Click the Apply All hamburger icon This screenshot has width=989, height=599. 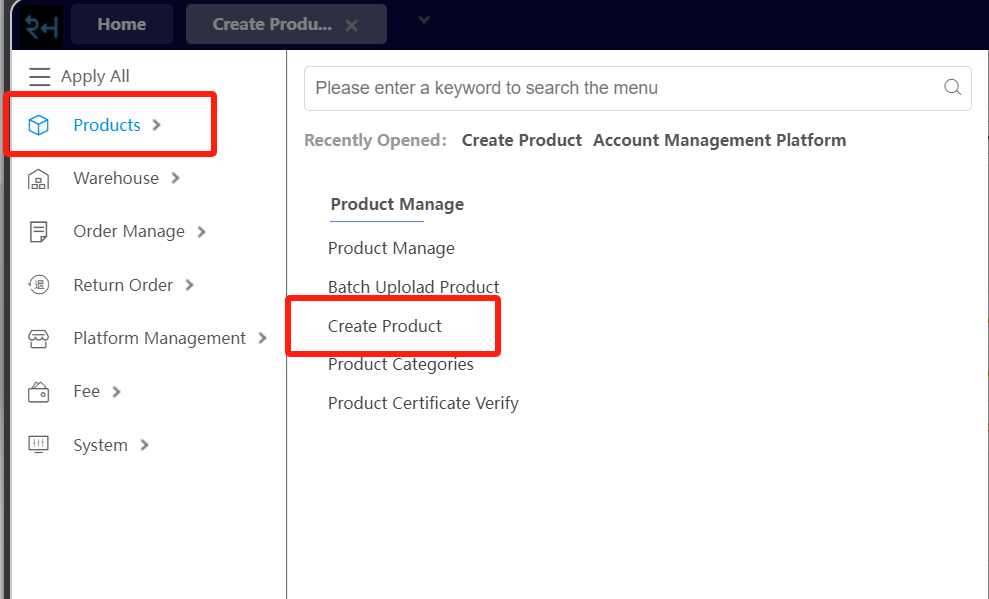[x=38, y=76]
